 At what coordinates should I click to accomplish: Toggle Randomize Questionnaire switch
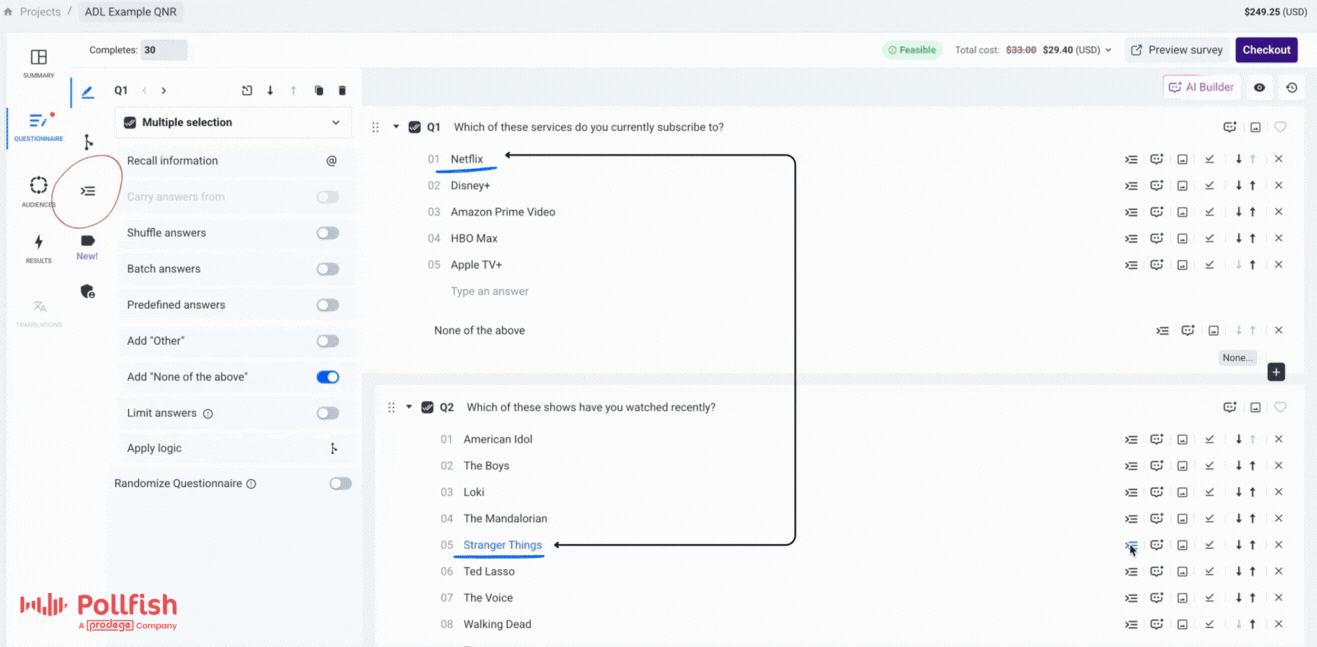pos(341,484)
